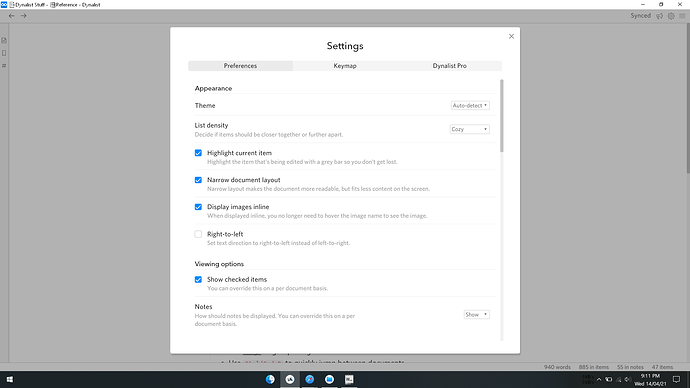The height and width of the screenshot is (388, 690).
Task: Enable the Right-to-left checkbox
Action: 198,234
